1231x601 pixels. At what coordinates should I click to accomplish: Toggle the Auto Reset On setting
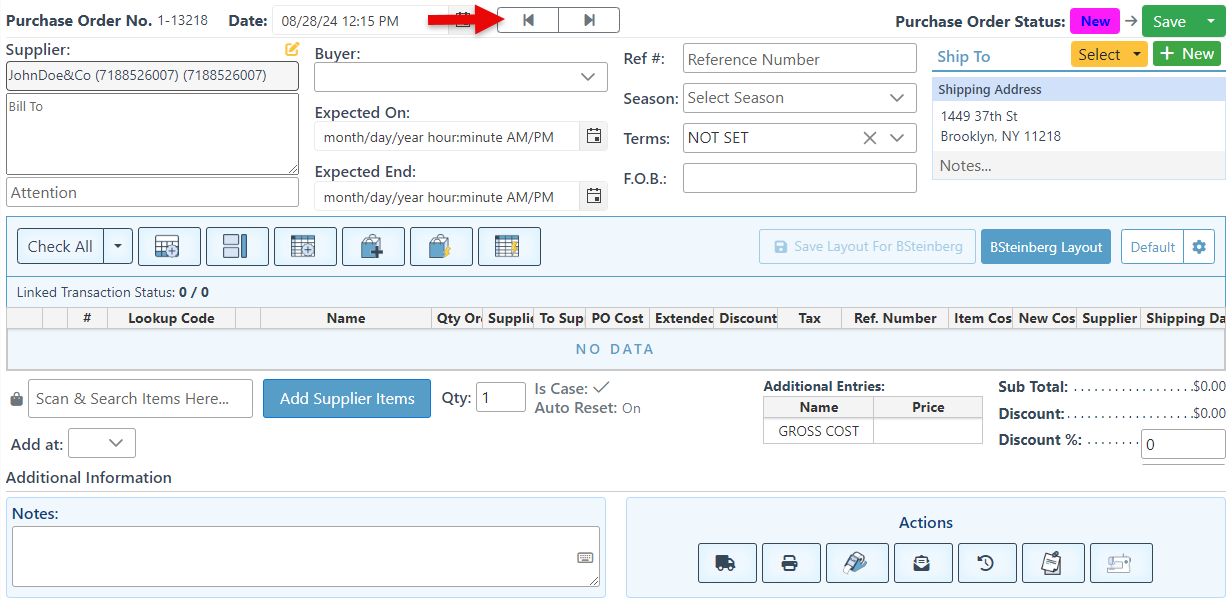pos(631,408)
